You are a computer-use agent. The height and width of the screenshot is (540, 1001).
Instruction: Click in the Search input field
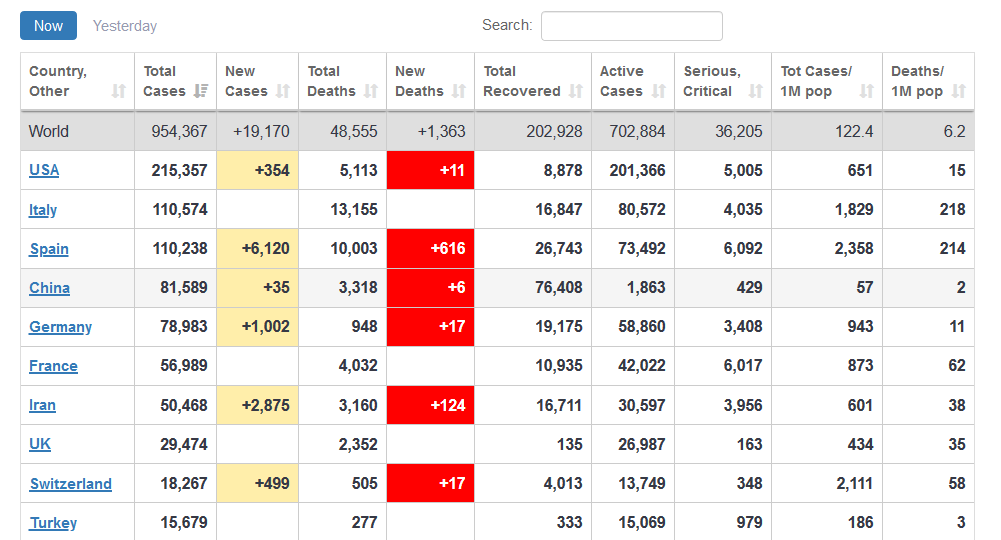point(631,26)
